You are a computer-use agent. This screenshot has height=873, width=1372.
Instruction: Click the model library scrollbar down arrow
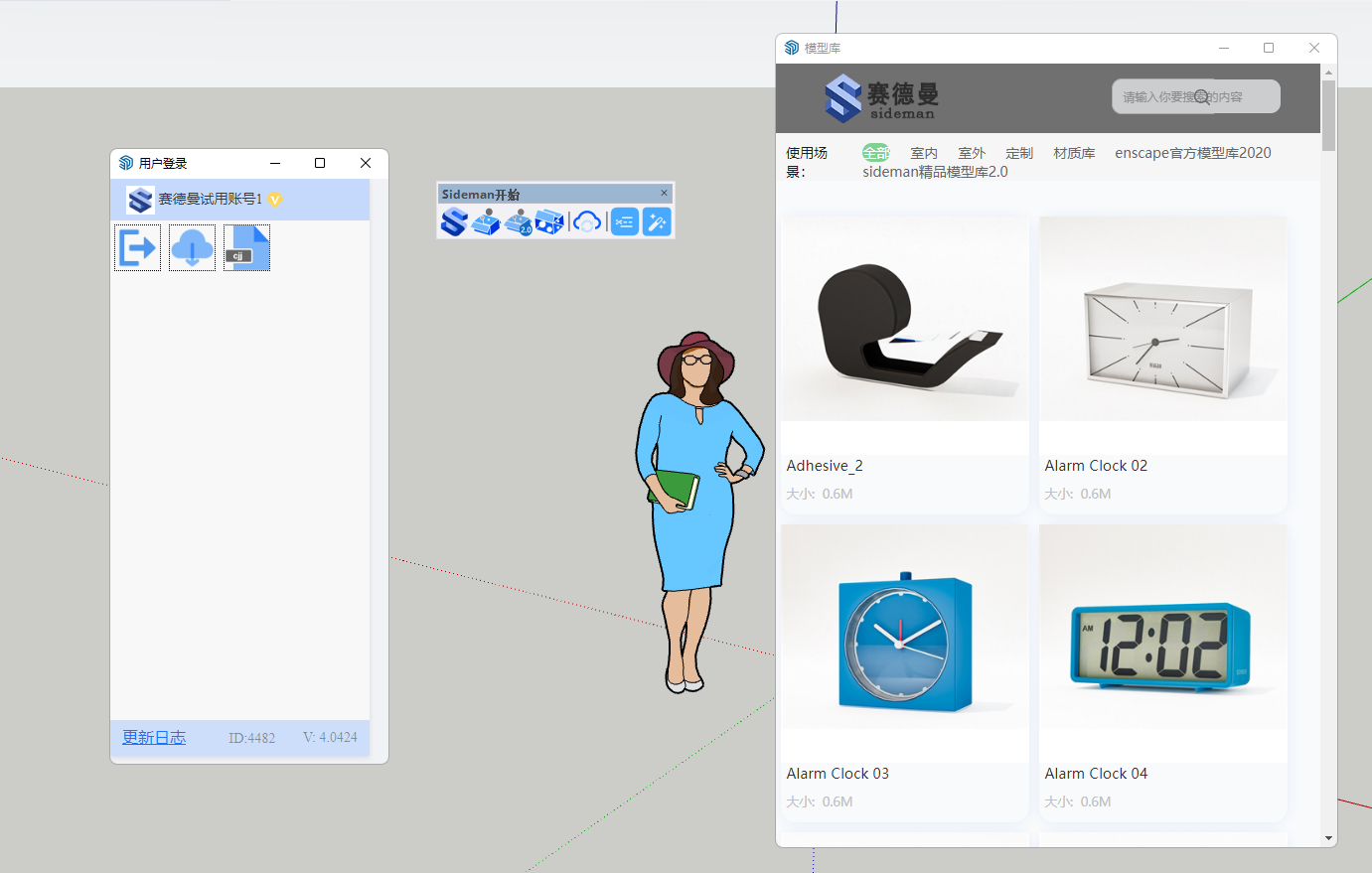tap(1328, 838)
